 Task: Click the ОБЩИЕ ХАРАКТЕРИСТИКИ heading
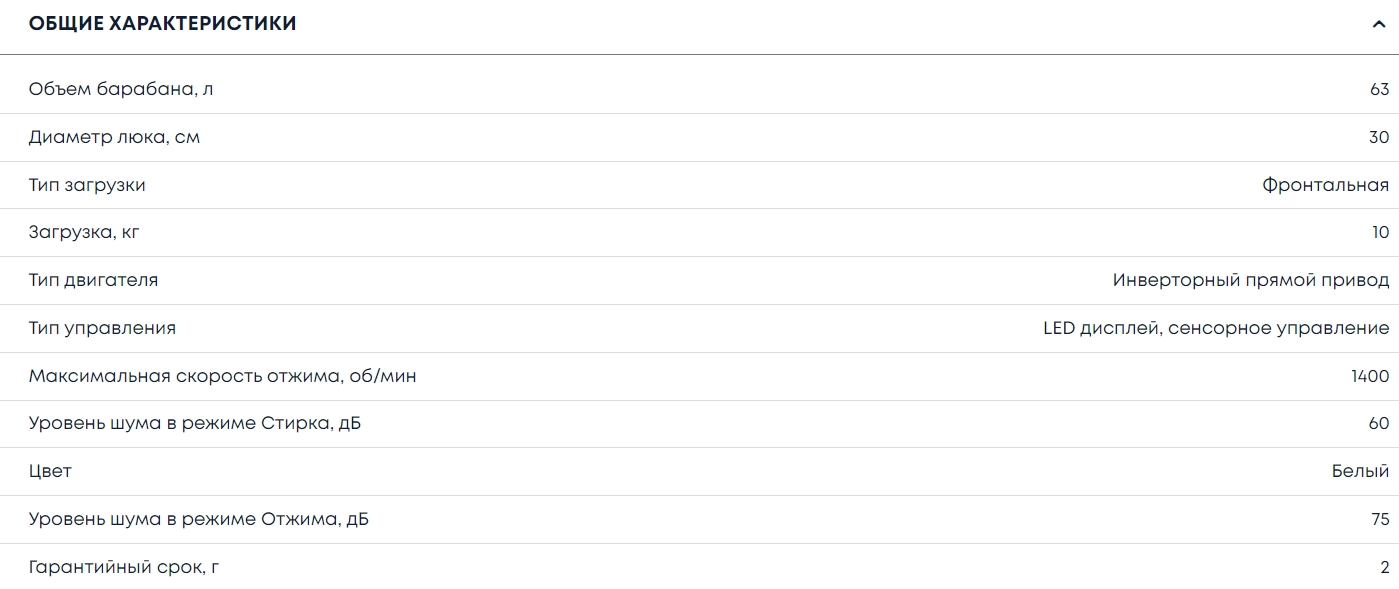click(x=163, y=24)
